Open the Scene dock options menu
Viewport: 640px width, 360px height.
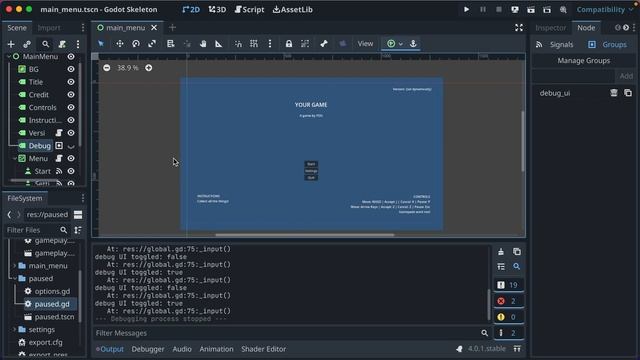pos(83,28)
